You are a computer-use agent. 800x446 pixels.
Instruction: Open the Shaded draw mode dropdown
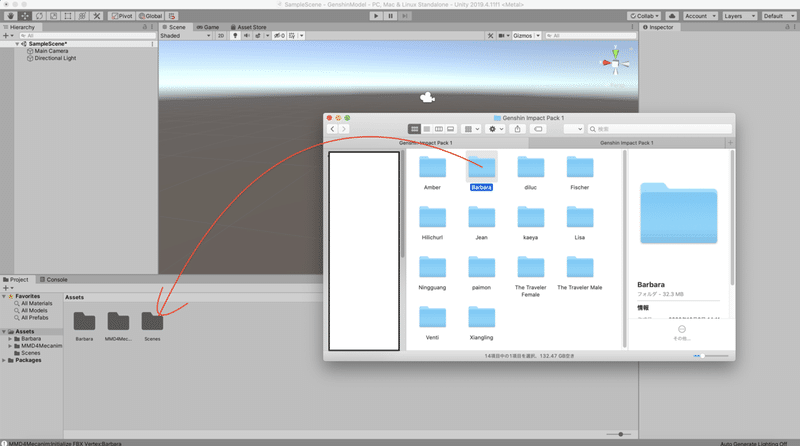(x=185, y=36)
